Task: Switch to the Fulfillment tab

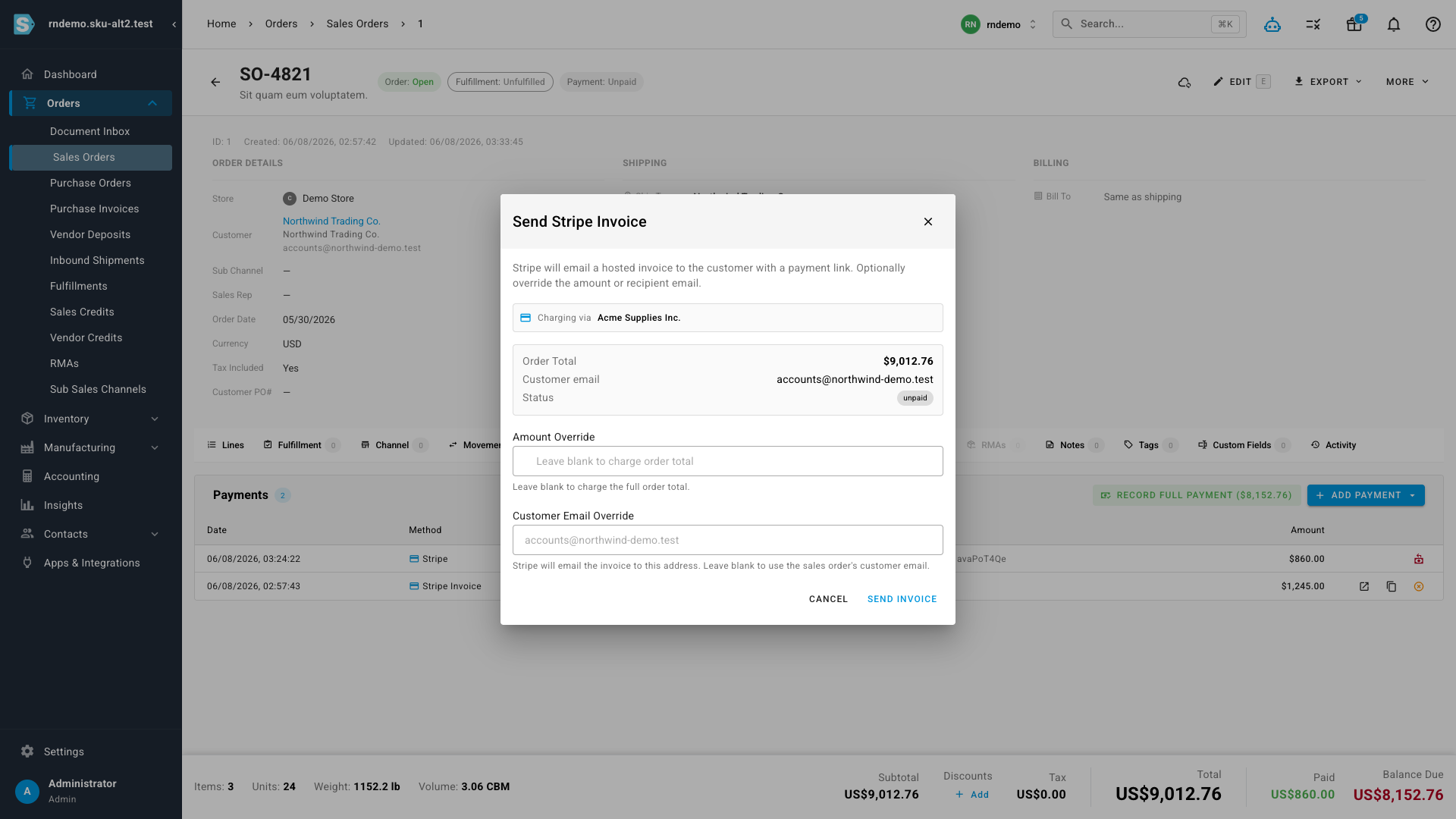Action: tap(301, 445)
